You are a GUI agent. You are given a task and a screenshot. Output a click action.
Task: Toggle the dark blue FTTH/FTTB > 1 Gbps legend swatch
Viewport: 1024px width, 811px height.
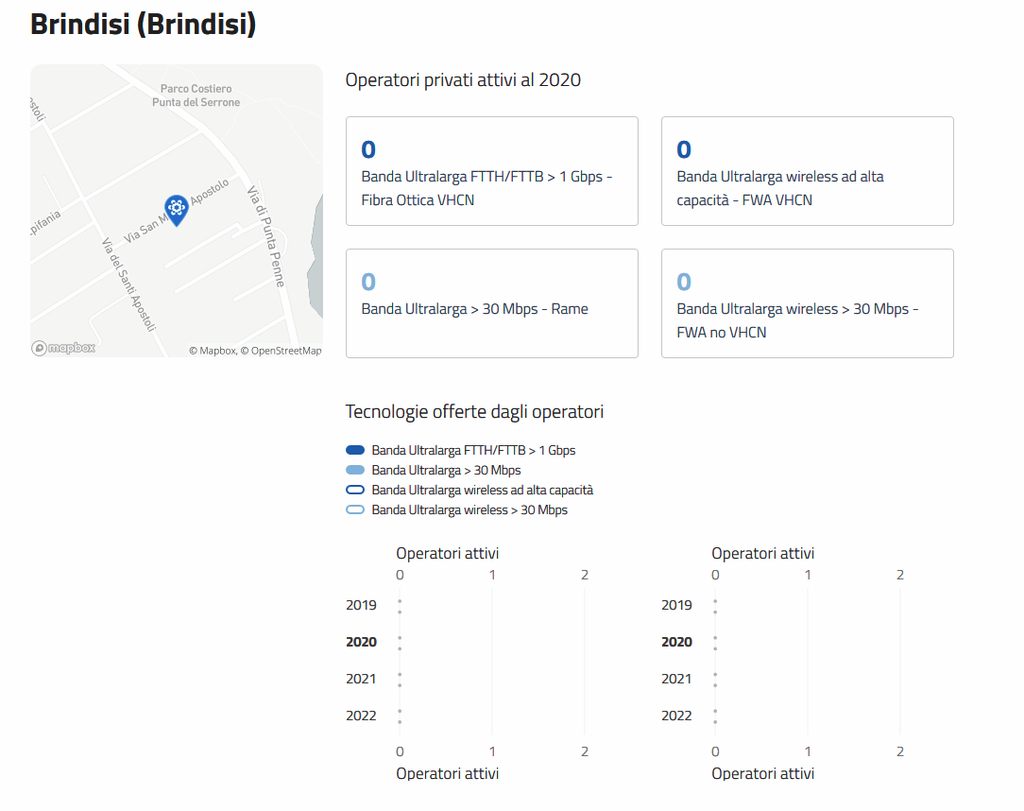pyautogui.click(x=355, y=450)
